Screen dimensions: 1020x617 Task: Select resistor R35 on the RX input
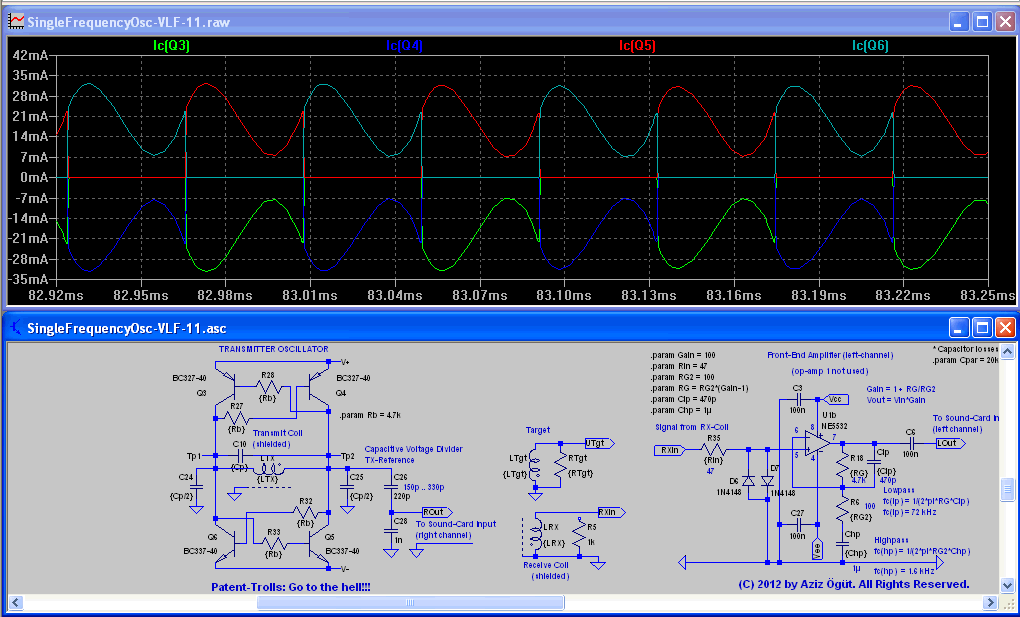click(x=713, y=450)
